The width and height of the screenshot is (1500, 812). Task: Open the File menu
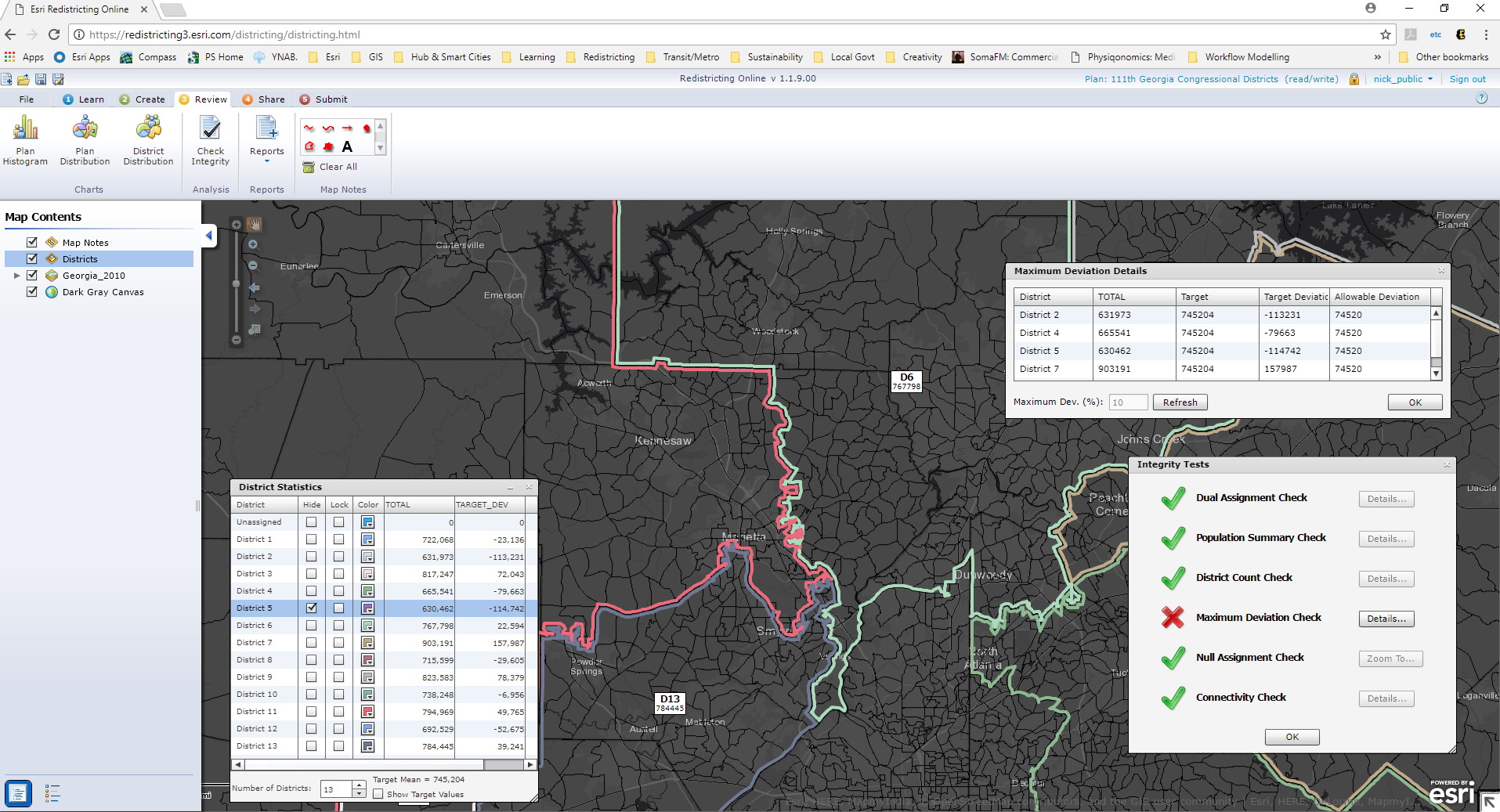tap(27, 99)
